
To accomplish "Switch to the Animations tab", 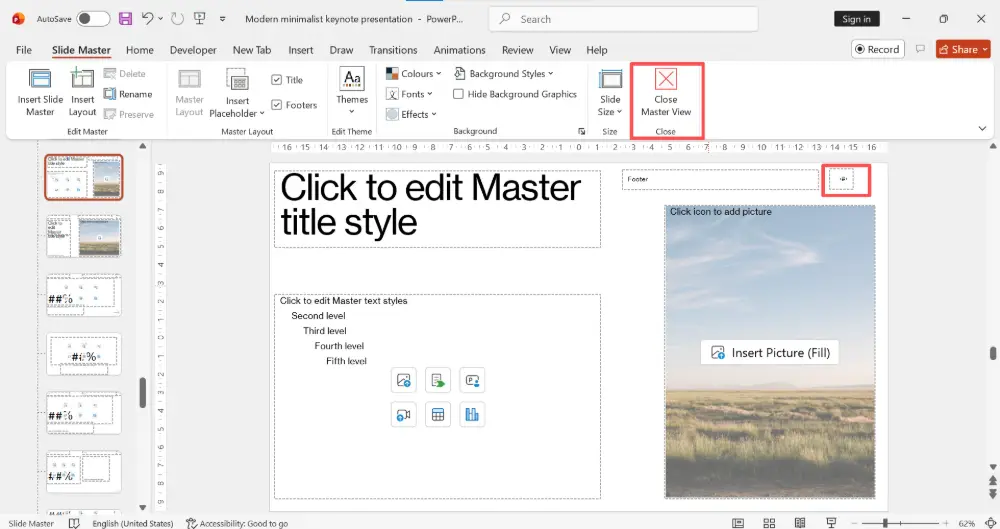I will (x=459, y=50).
